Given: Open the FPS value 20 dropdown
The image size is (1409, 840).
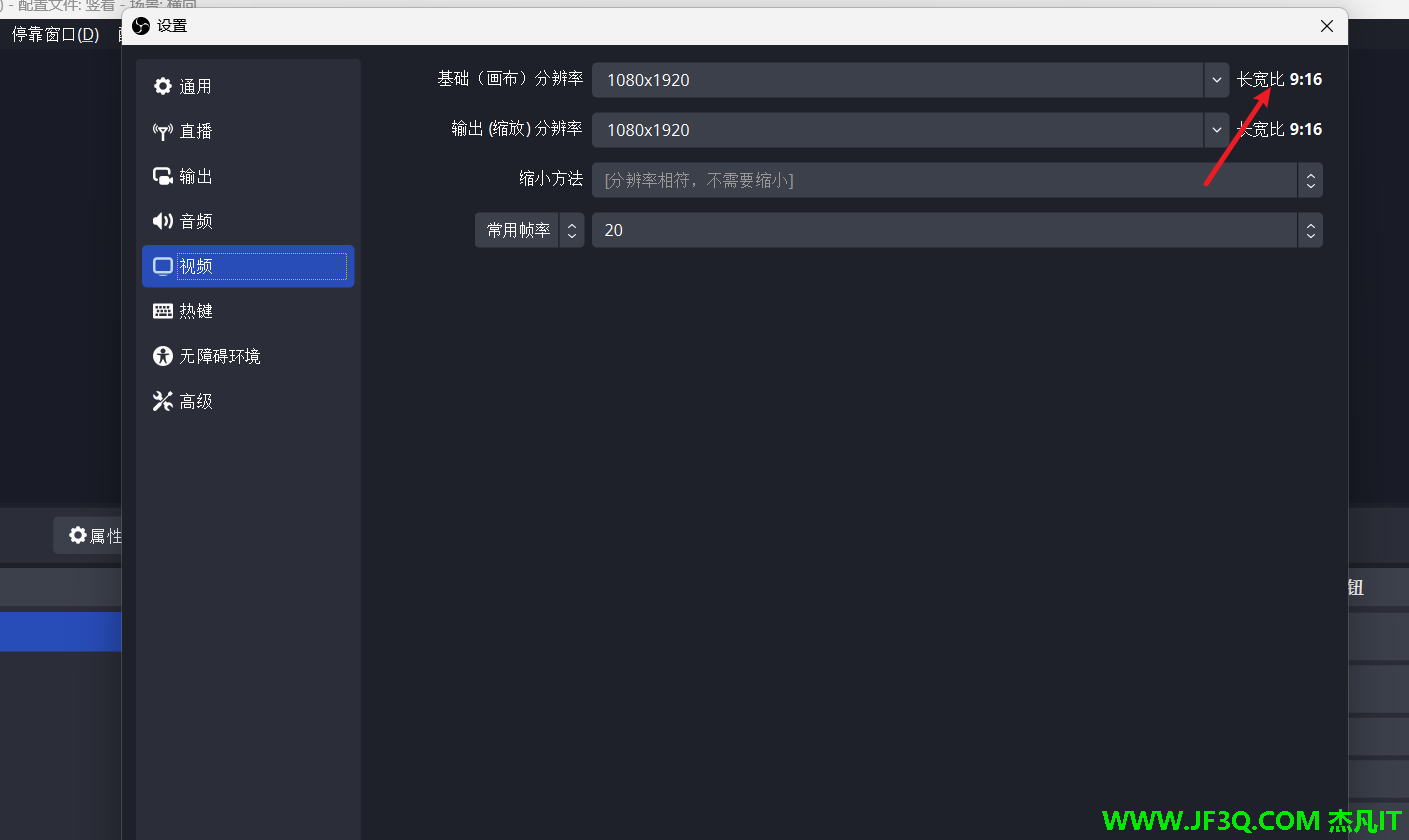Looking at the screenshot, I should (x=1310, y=230).
